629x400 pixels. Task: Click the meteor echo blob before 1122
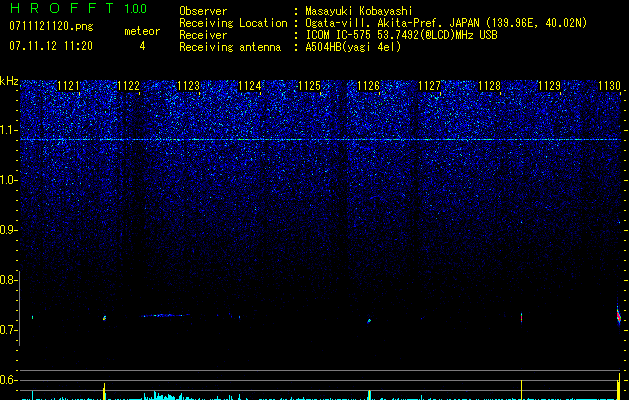105,318
